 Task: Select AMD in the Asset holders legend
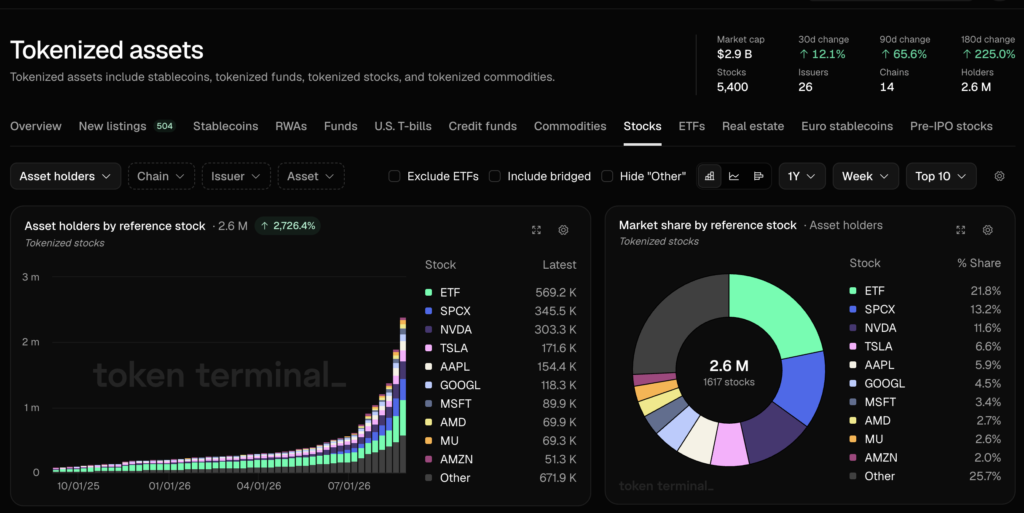pos(453,422)
